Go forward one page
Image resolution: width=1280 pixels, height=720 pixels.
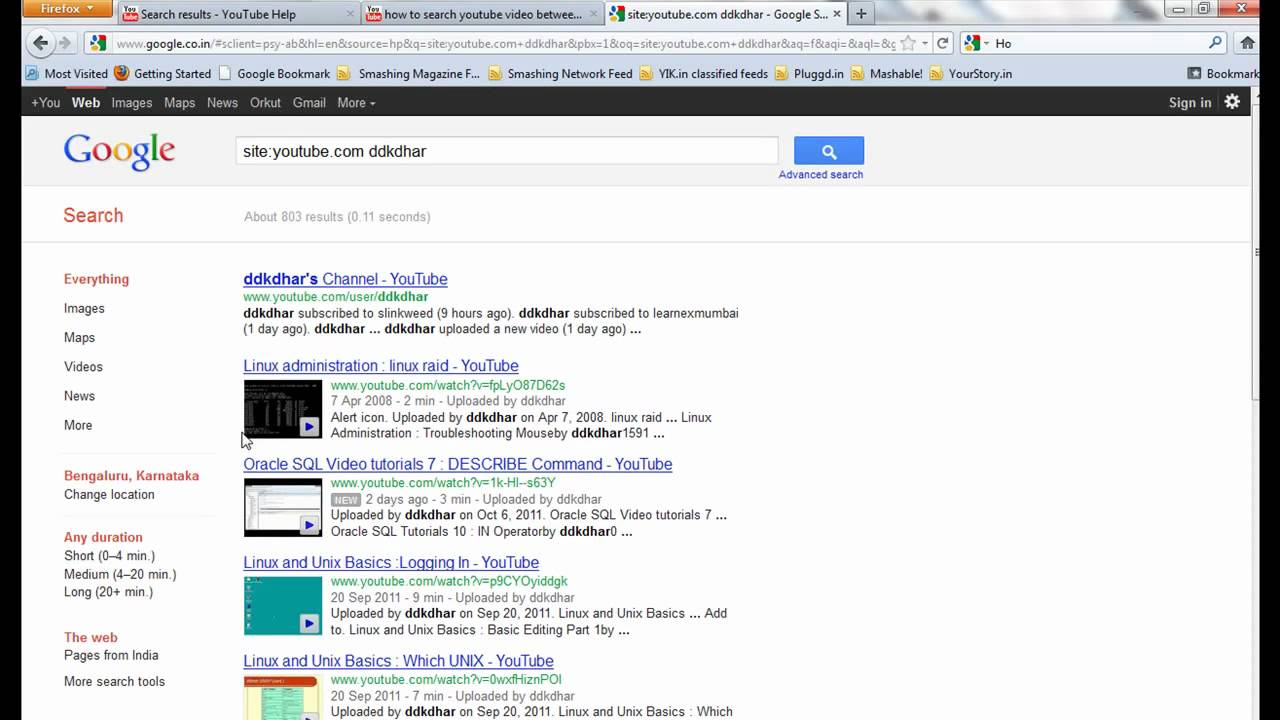[x=65, y=43]
